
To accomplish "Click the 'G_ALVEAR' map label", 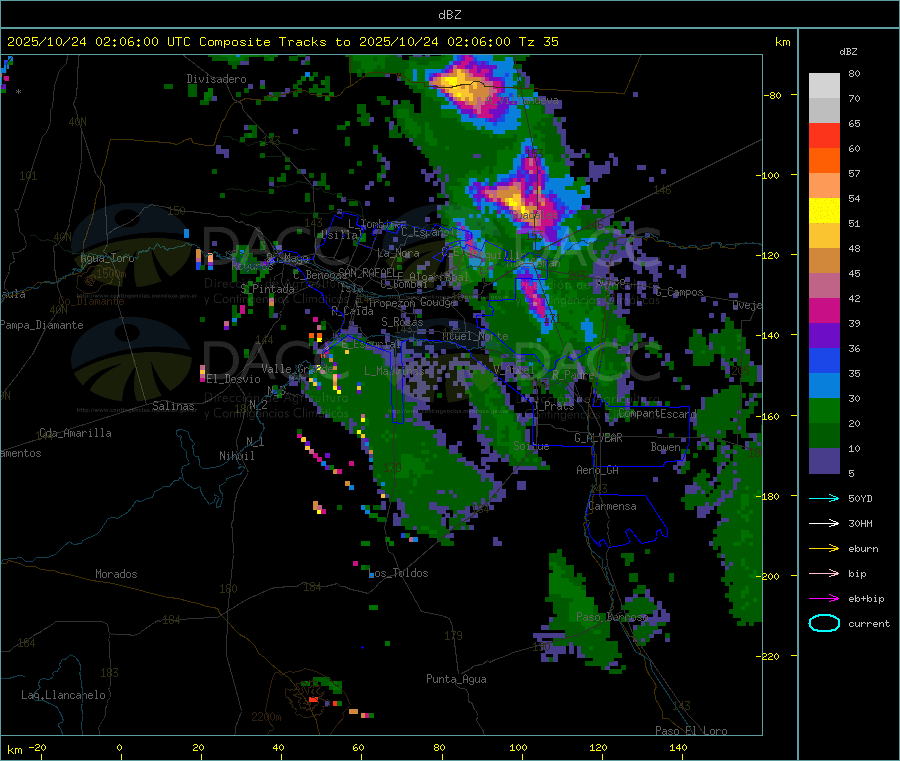I will click(x=598, y=438).
